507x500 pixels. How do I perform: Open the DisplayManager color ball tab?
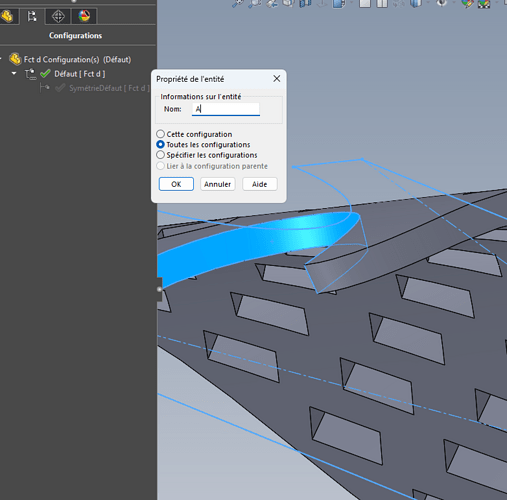click(84, 16)
